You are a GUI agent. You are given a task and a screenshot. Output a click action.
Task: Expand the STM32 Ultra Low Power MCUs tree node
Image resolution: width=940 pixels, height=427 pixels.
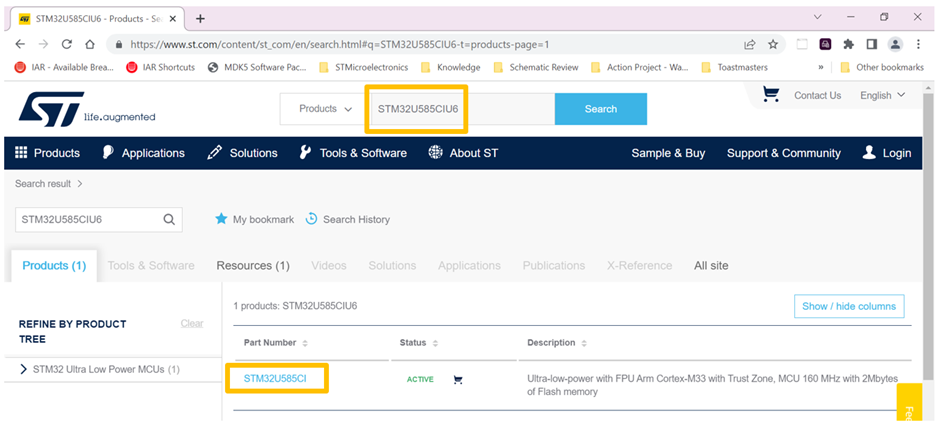(23, 369)
